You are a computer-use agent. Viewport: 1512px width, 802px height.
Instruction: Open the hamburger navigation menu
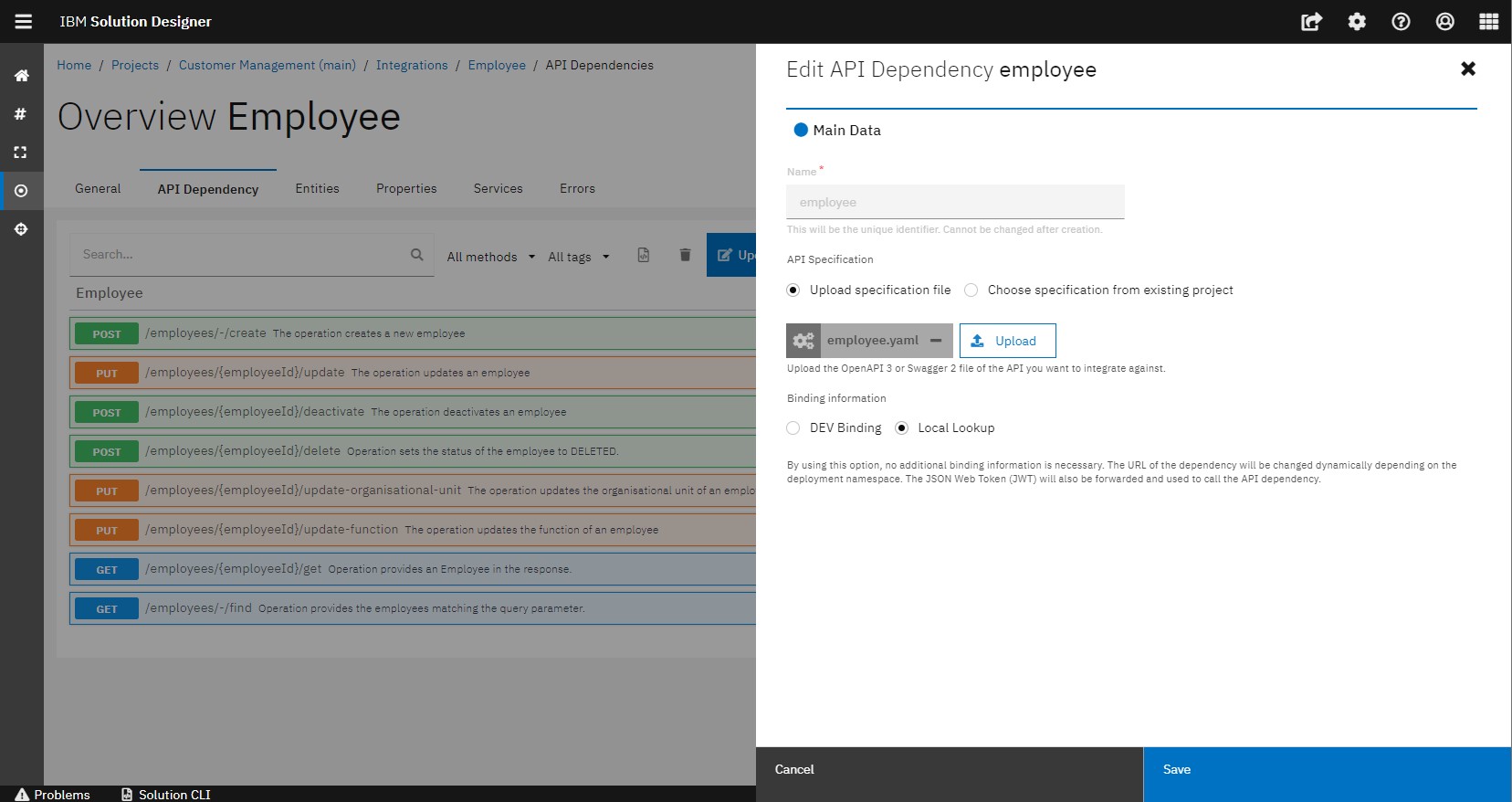24,21
